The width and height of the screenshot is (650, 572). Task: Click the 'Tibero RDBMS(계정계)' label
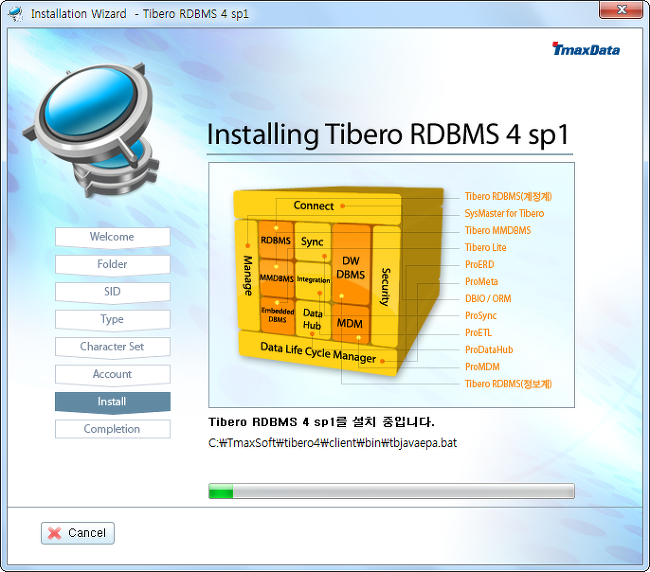[508, 196]
